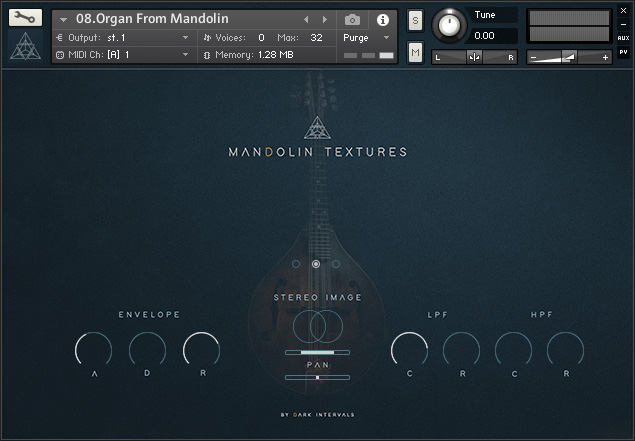Image resolution: width=635 pixels, height=441 pixels.
Task: Click the By Dark Intervals credit text
Action: (318, 415)
